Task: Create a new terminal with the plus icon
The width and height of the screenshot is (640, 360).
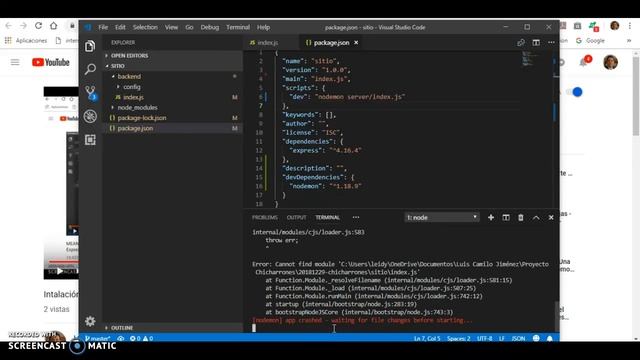Action: click(491, 218)
